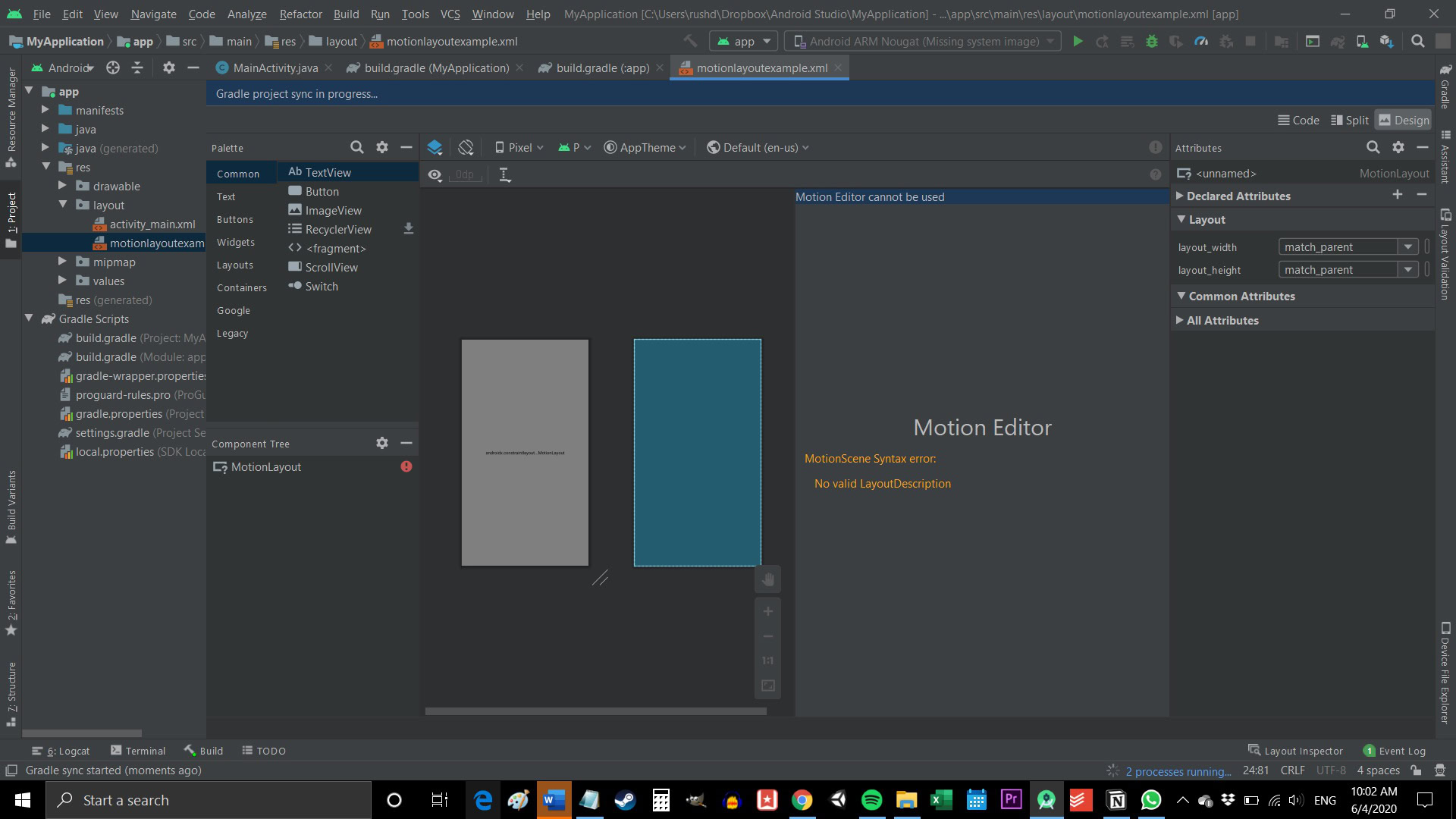The height and width of the screenshot is (819, 1456).
Task: Click the AVD Manager device icon
Action: (1362, 41)
